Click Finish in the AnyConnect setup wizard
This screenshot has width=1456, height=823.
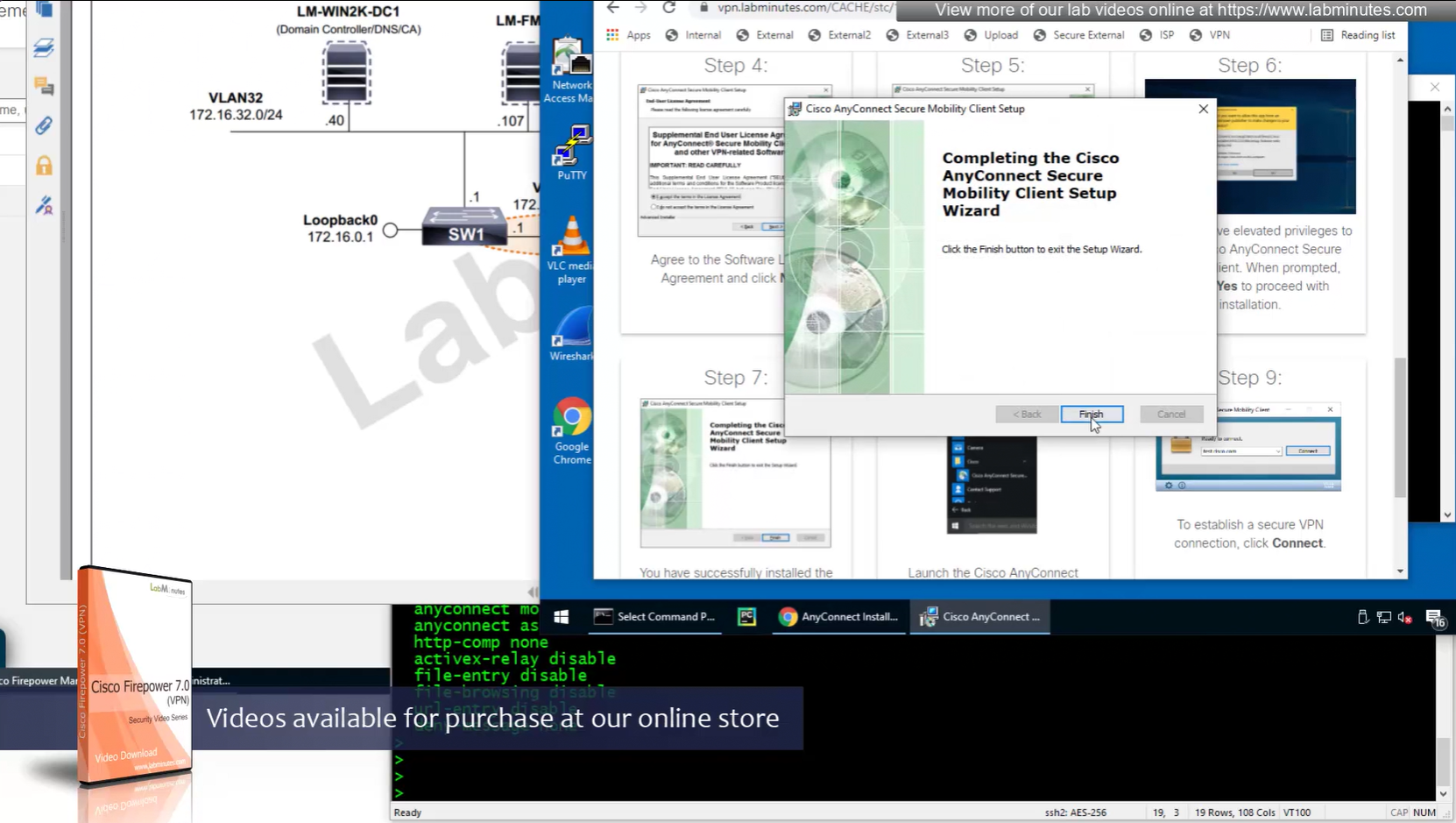point(1091,414)
